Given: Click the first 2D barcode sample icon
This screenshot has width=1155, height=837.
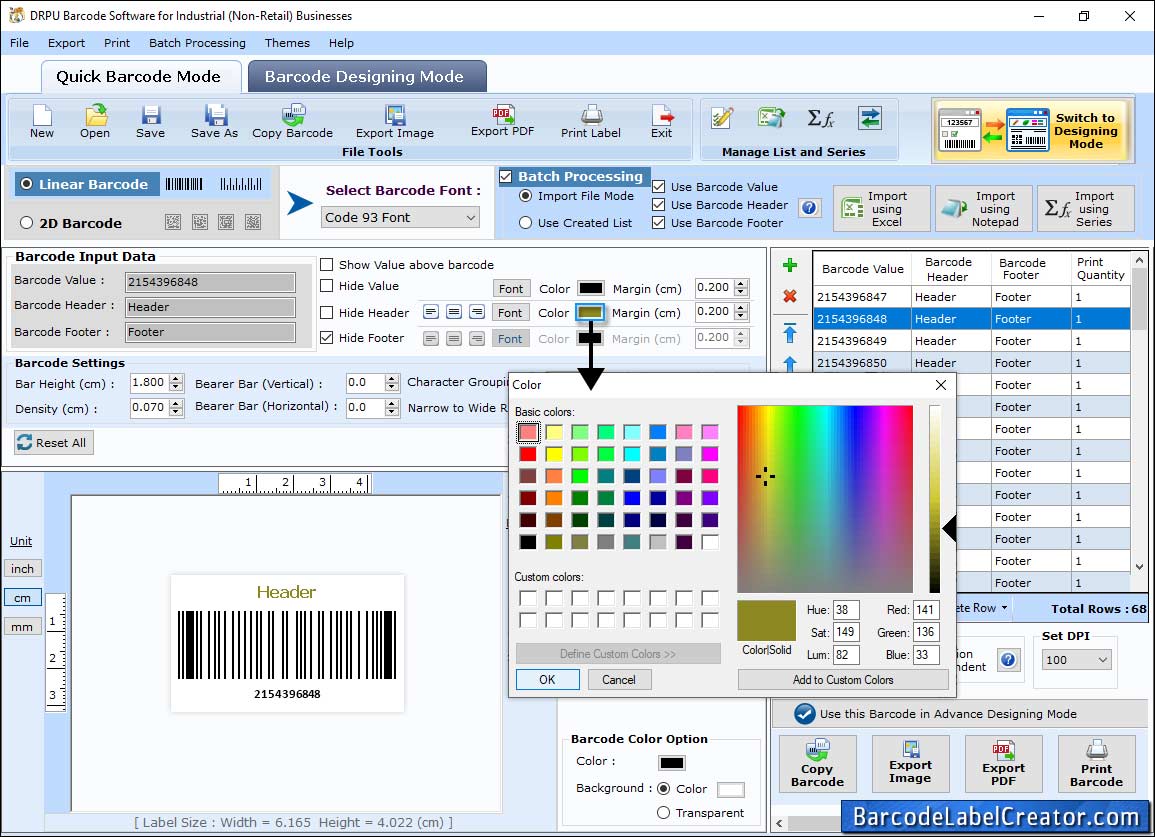Looking at the screenshot, I should coord(173,222).
